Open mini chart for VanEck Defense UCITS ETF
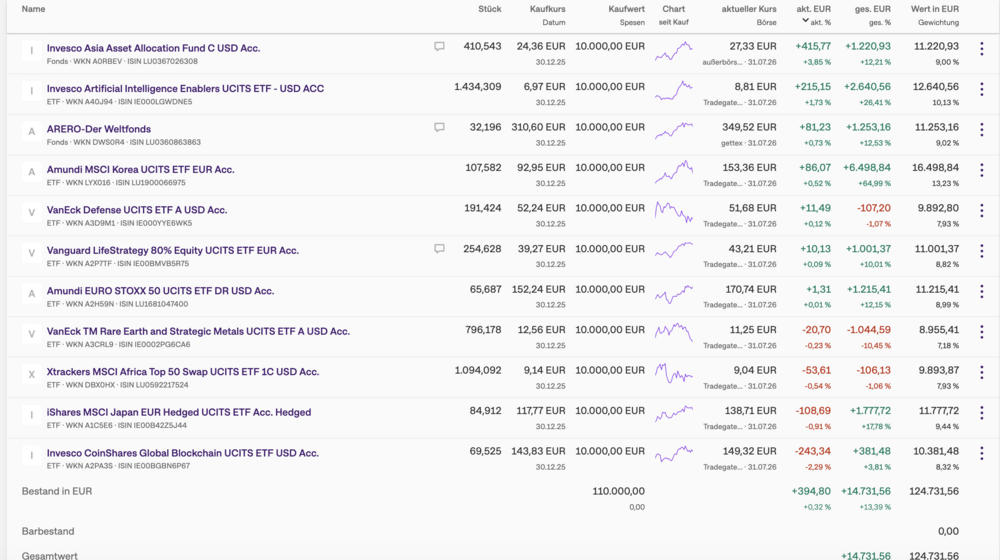Image resolution: width=1000 pixels, height=560 pixels. coord(673,212)
